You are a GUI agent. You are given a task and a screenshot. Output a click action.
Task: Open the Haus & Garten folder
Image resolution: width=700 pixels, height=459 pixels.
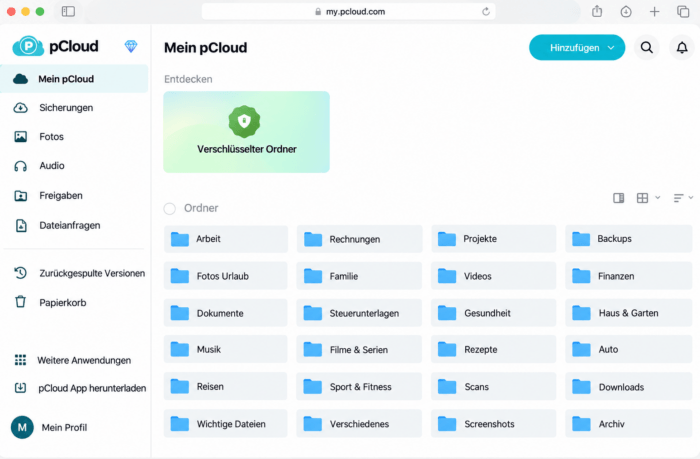tap(629, 313)
